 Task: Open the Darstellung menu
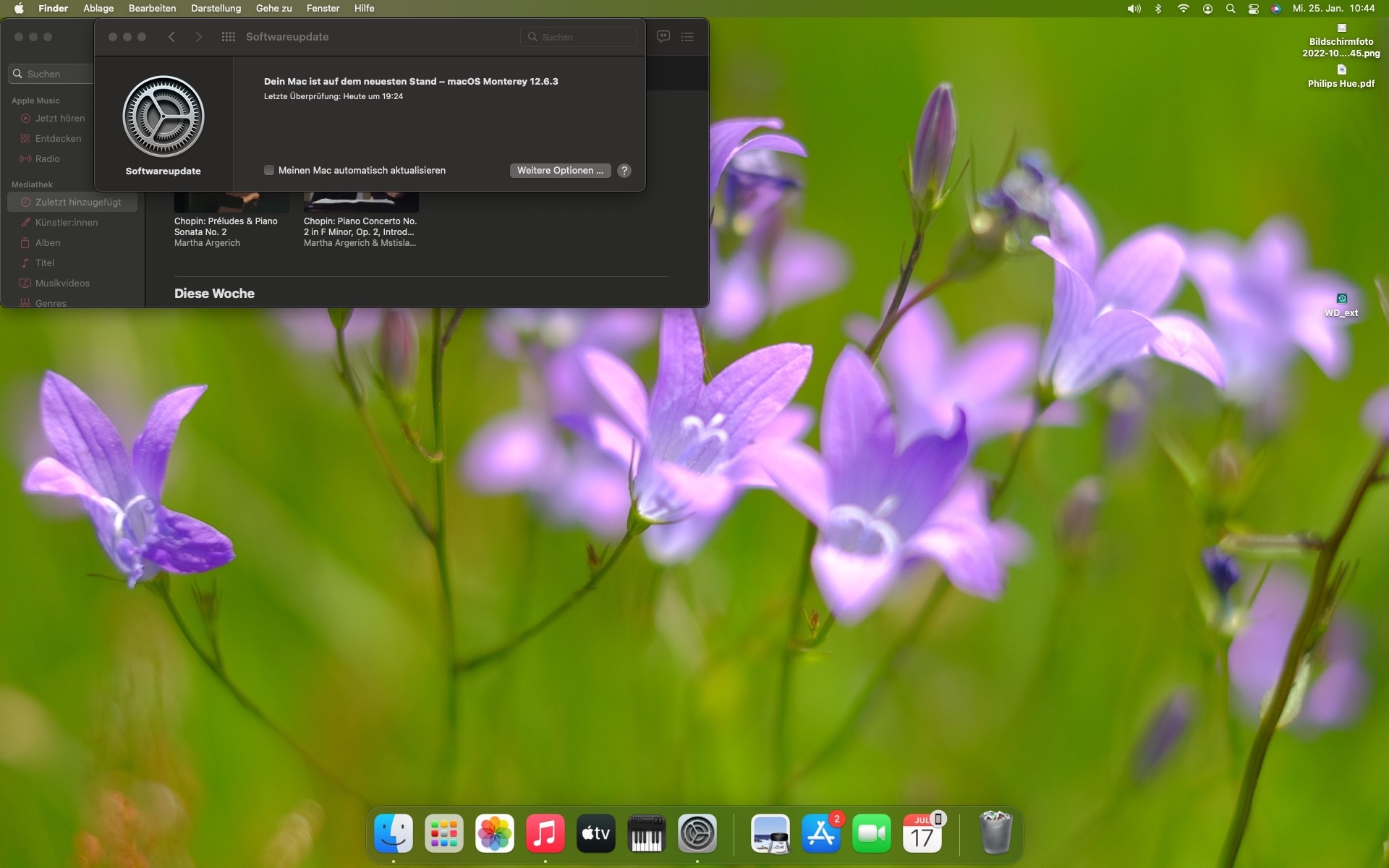[x=216, y=9]
